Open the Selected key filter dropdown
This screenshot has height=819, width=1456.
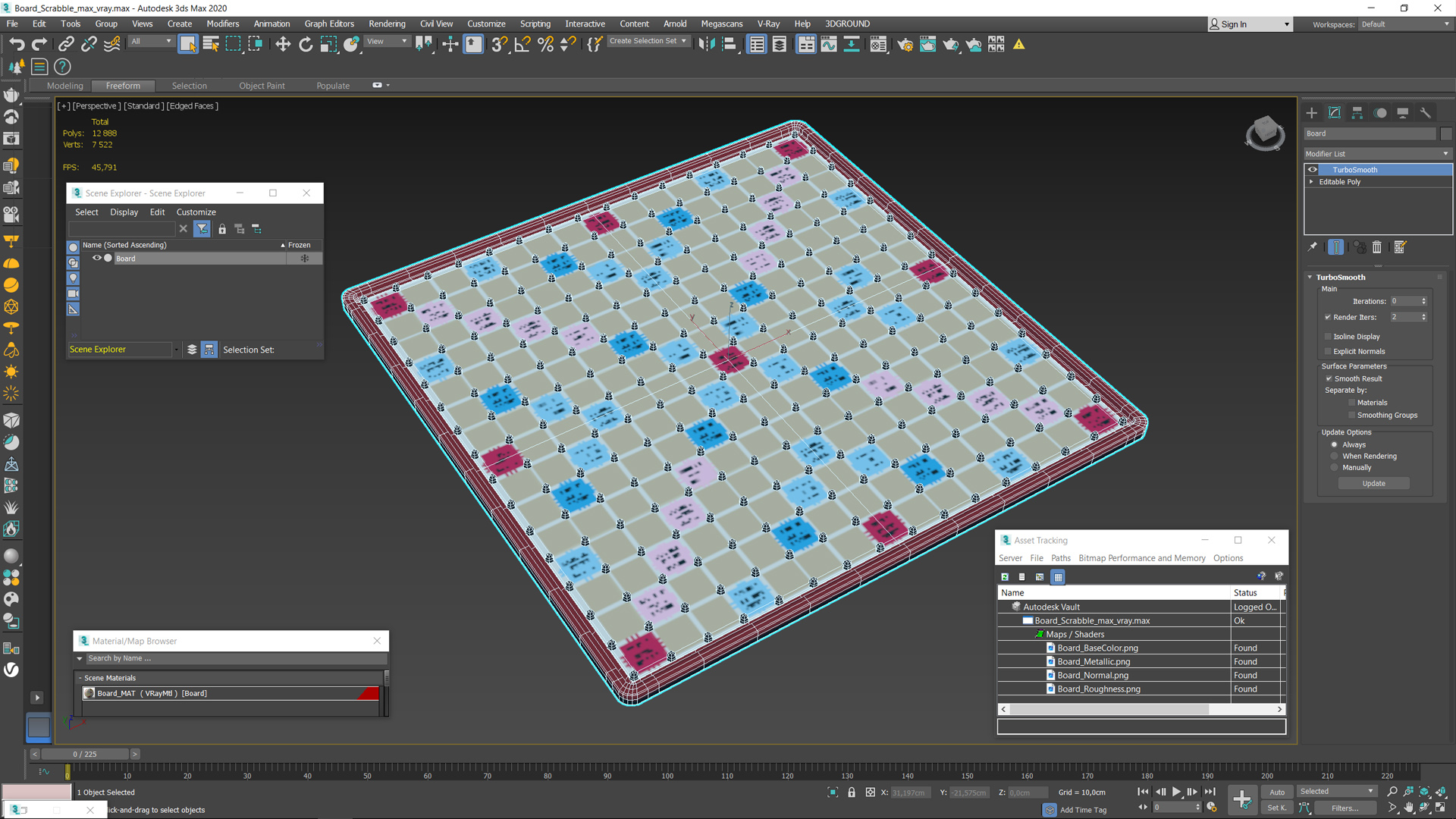pyautogui.click(x=1336, y=792)
